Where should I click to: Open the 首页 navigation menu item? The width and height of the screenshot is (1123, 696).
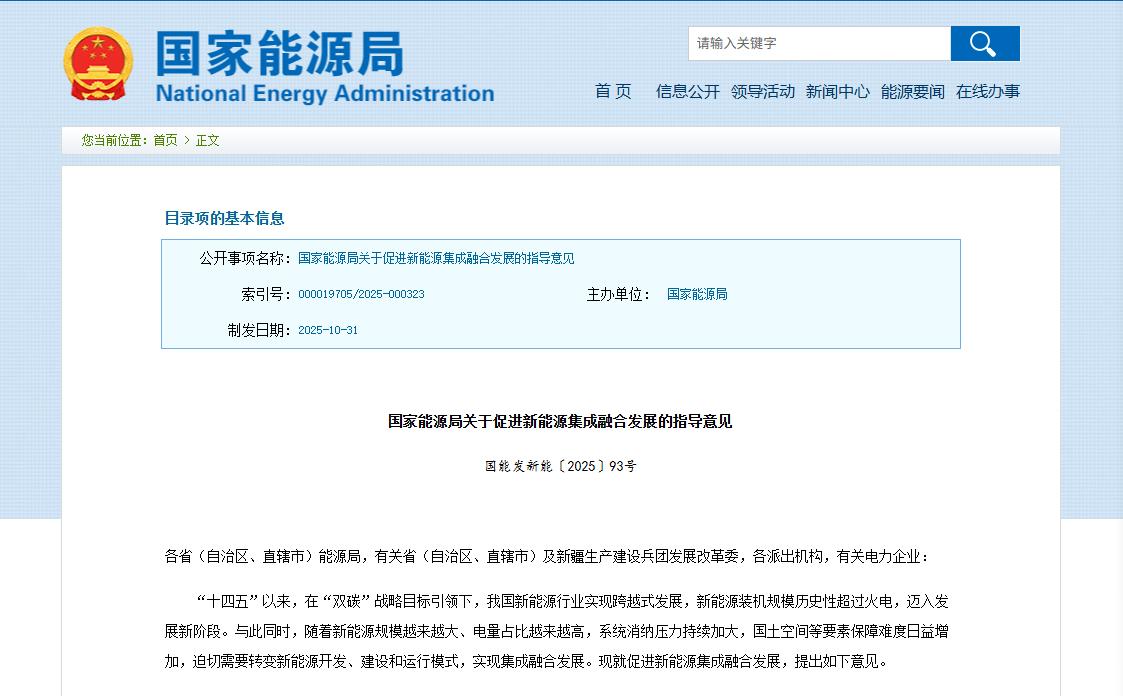[613, 91]
